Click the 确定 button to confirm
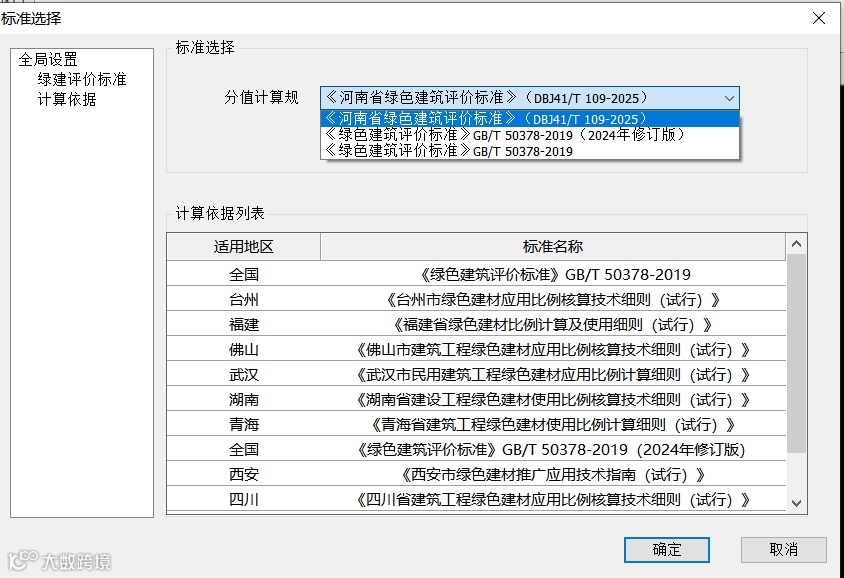The width and height of the screenshot is (844, 578). click(x=666, y=550)
